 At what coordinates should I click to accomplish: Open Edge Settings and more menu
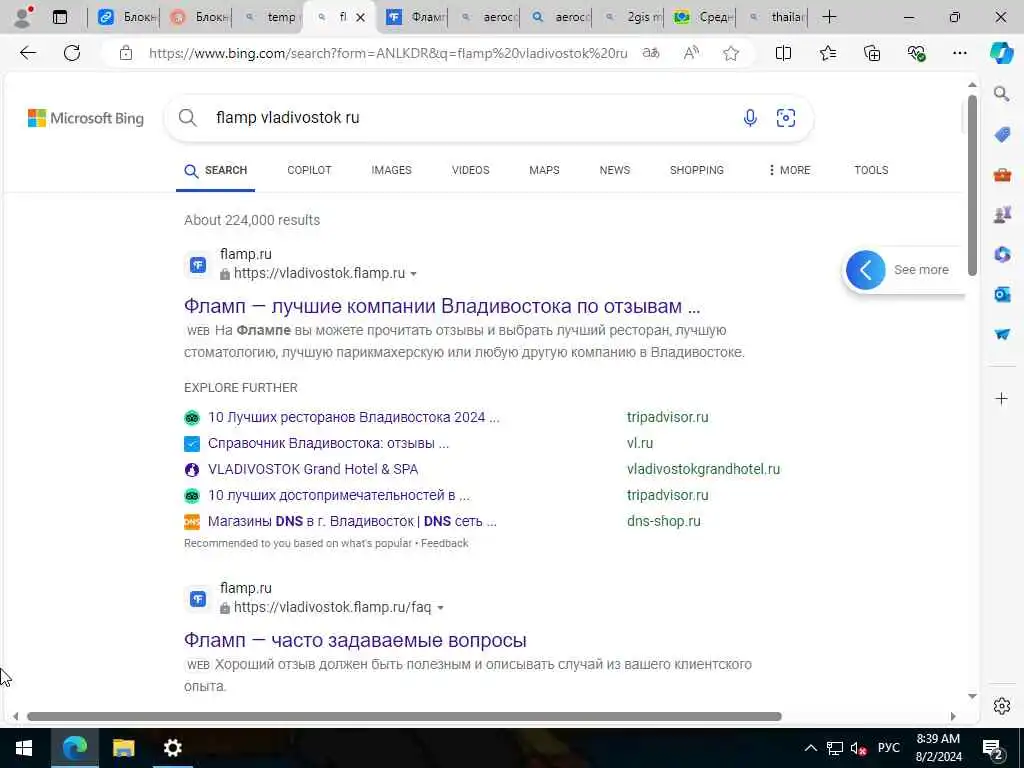point(959,53)
